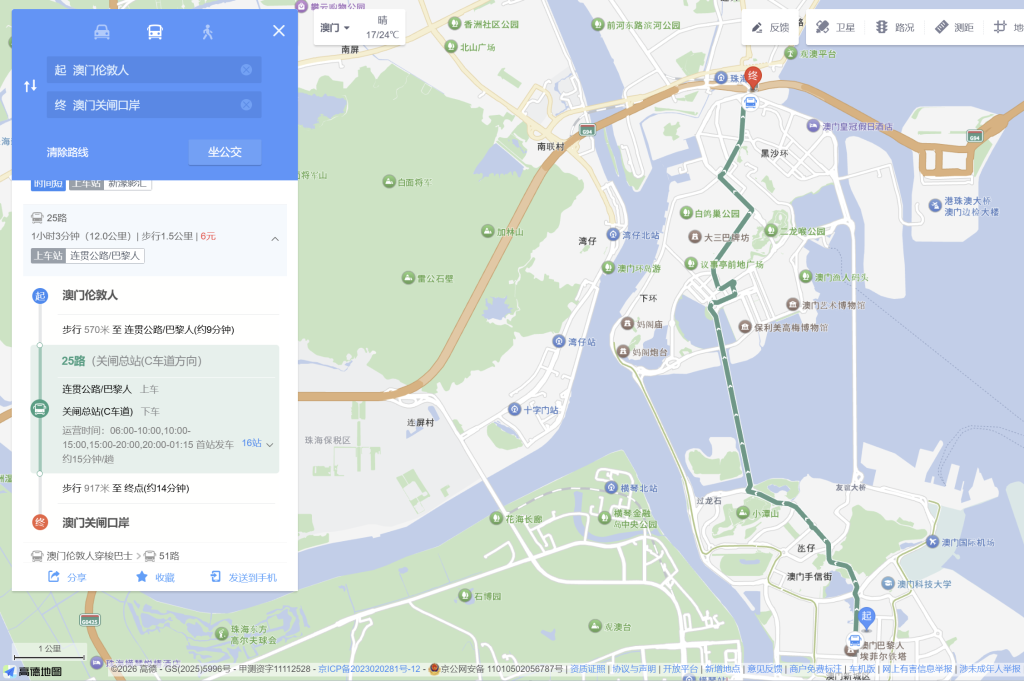Clear the destination field 澳门关闸口岸
Image resolution: width=1024 pixels, height=681 pixels.
(246, 104)
